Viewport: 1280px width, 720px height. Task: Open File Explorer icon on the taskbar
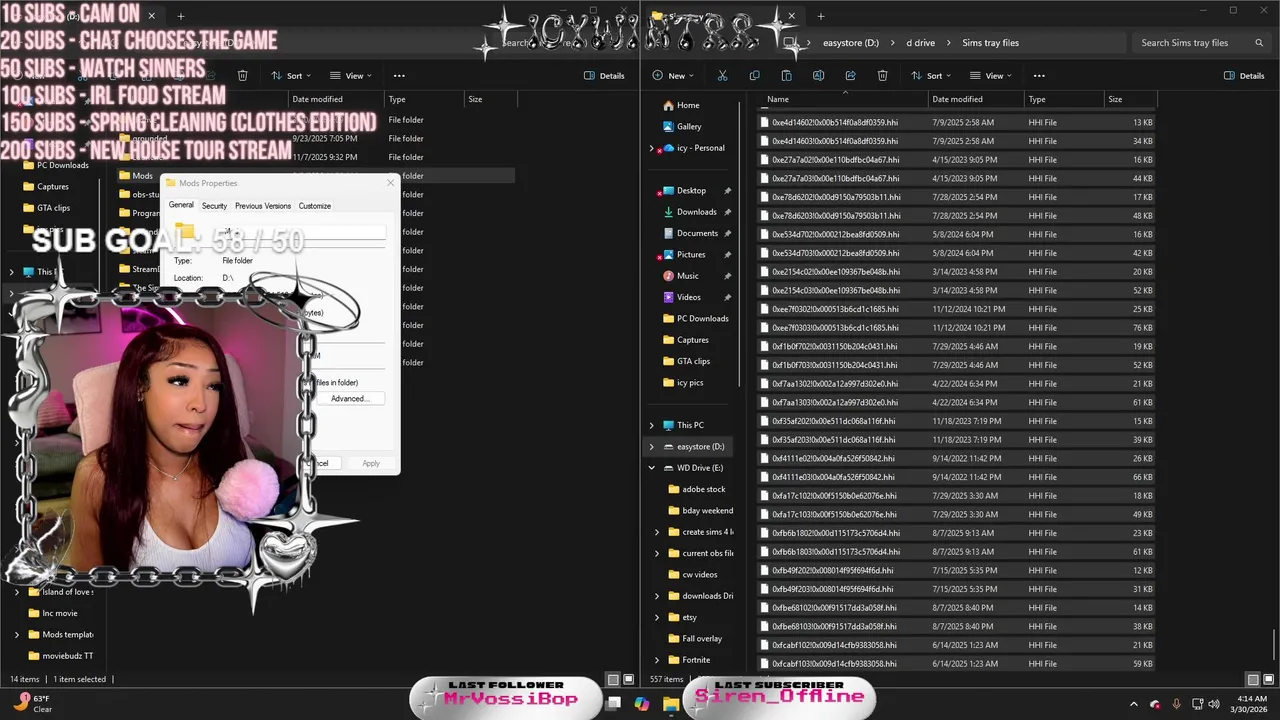(671, 704)
